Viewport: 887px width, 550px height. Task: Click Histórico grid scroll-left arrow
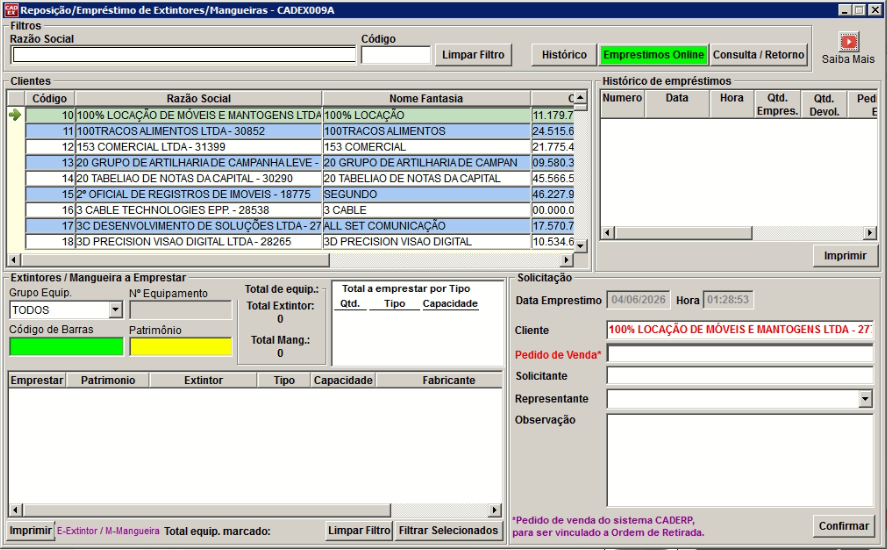(x=608, y=233)
